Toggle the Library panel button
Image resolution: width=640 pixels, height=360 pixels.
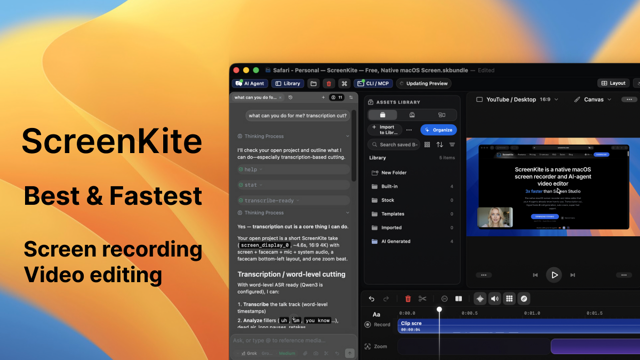pos(288,83)
